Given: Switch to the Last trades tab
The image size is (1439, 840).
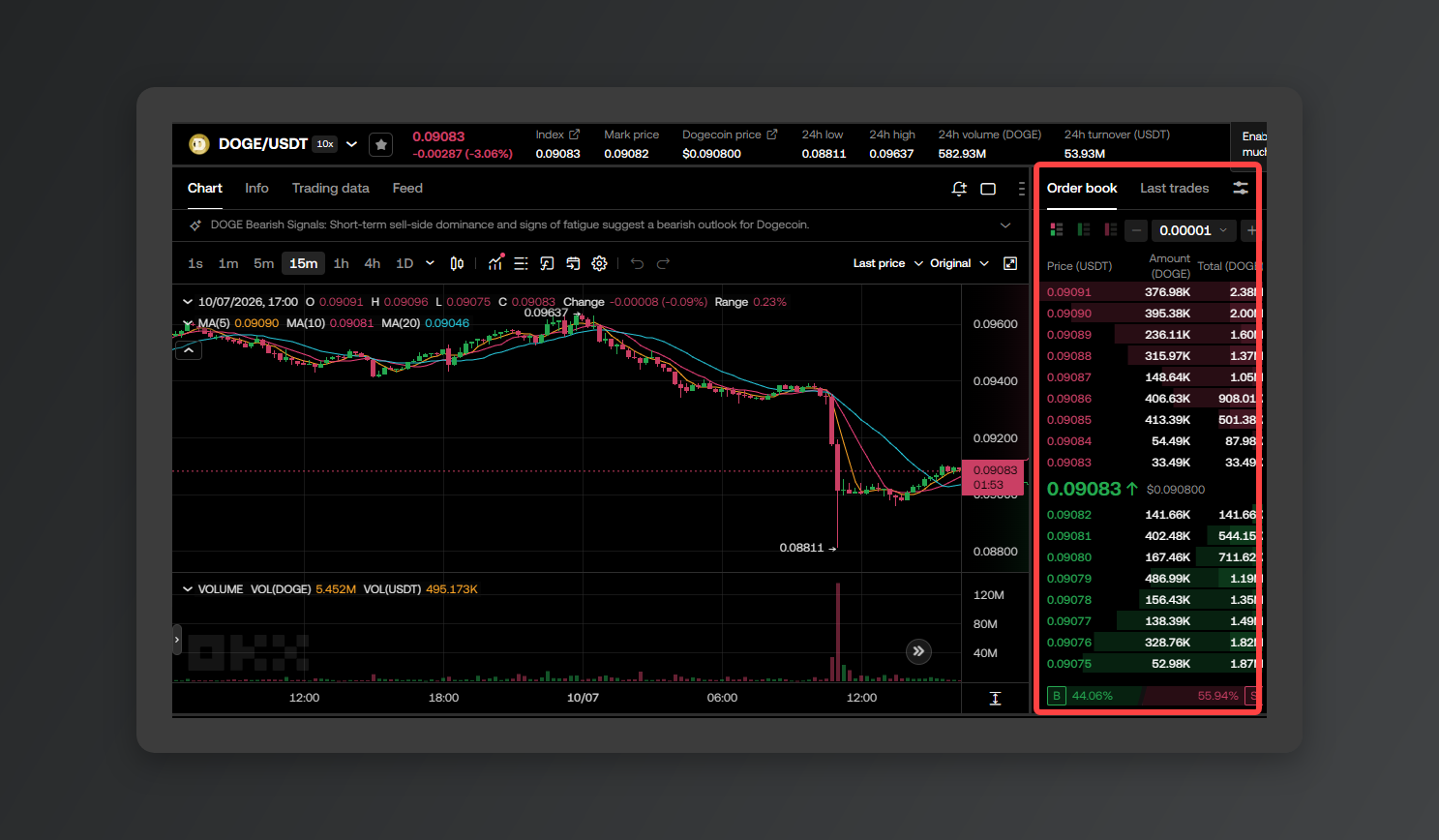Looking at the screenshot, I should (x=1174, y=188).
